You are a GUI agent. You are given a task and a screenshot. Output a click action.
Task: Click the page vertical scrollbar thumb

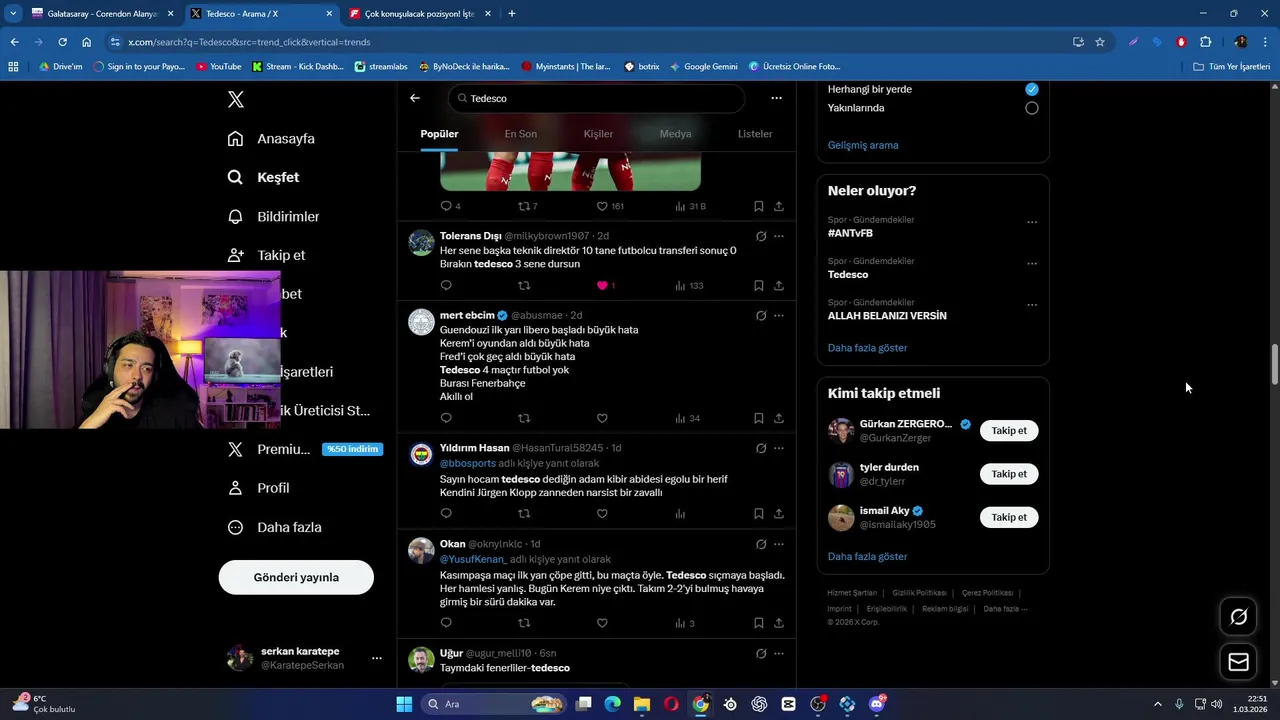tap(1274, 364)
